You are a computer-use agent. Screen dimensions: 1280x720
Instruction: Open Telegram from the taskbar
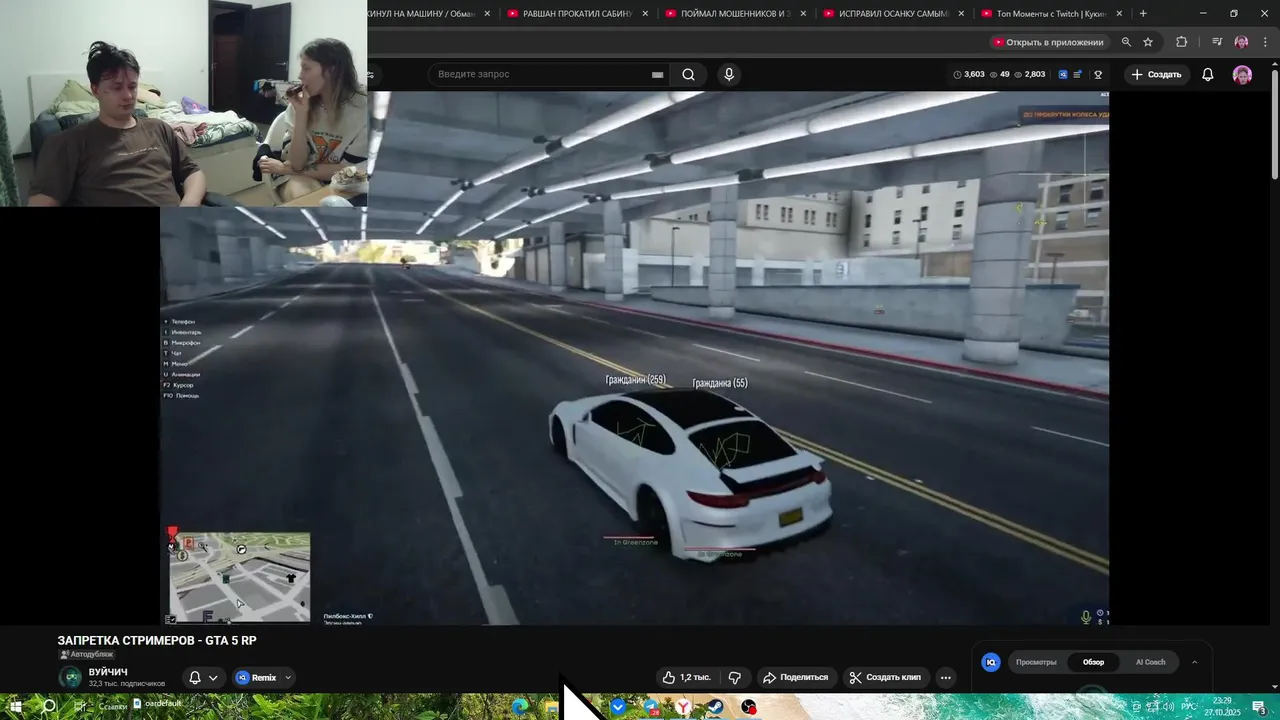(x=651, y=707)
